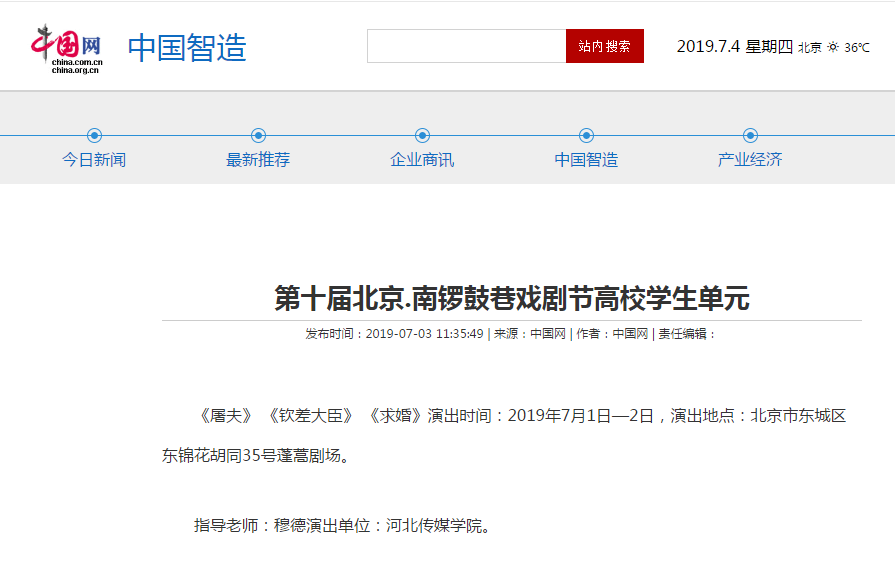Viewport: 895px width, 563px height.
Task: Open the 中国智造 site title
Action: click(x=187, y=47)
